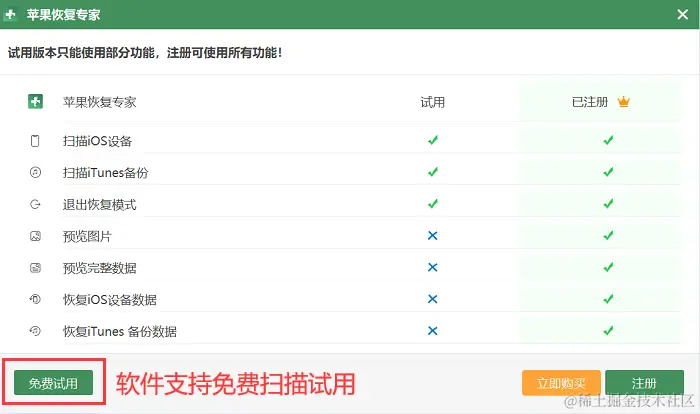Click registered checkmark in 扫描iOS设备 row
700x414 pixels.
[608, 140]
